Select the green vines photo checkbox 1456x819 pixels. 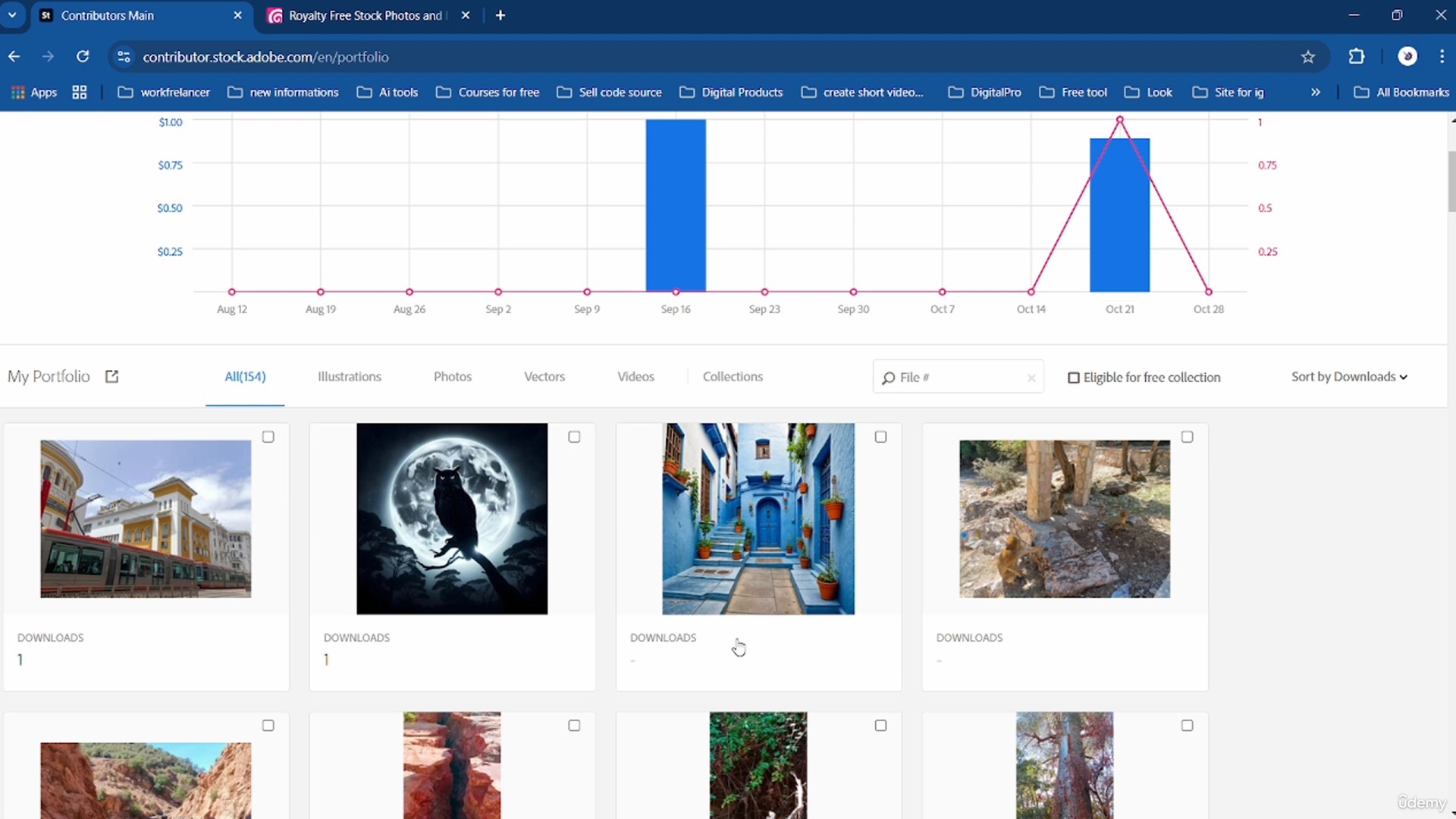(x=880, y=726)
